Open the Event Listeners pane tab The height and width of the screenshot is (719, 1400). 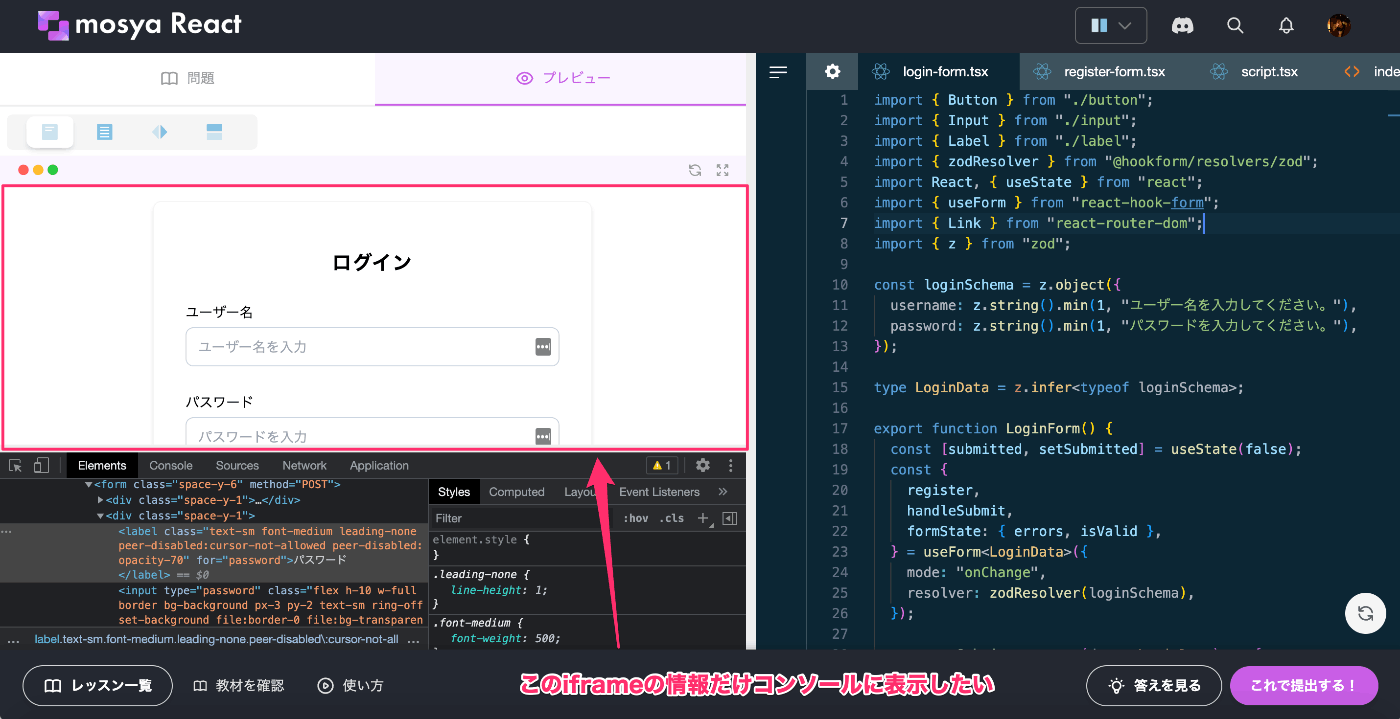(659, 492)
